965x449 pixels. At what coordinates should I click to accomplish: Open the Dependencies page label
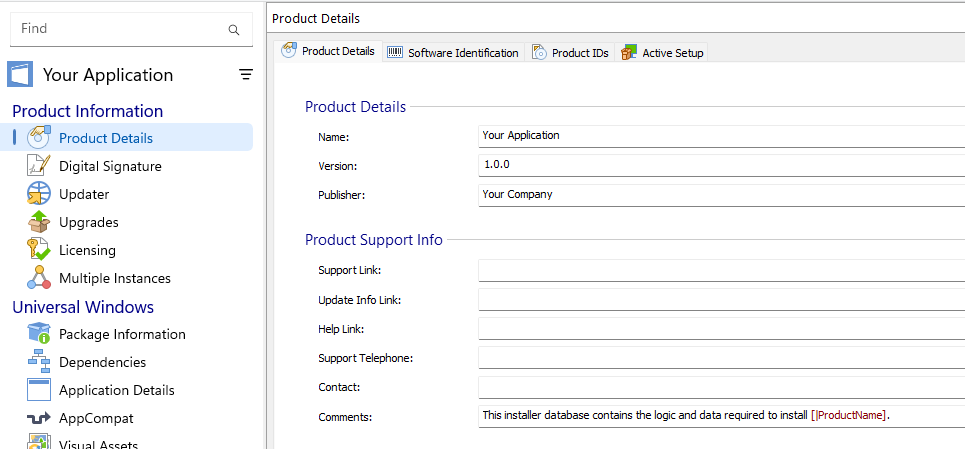tap(103, 362)
